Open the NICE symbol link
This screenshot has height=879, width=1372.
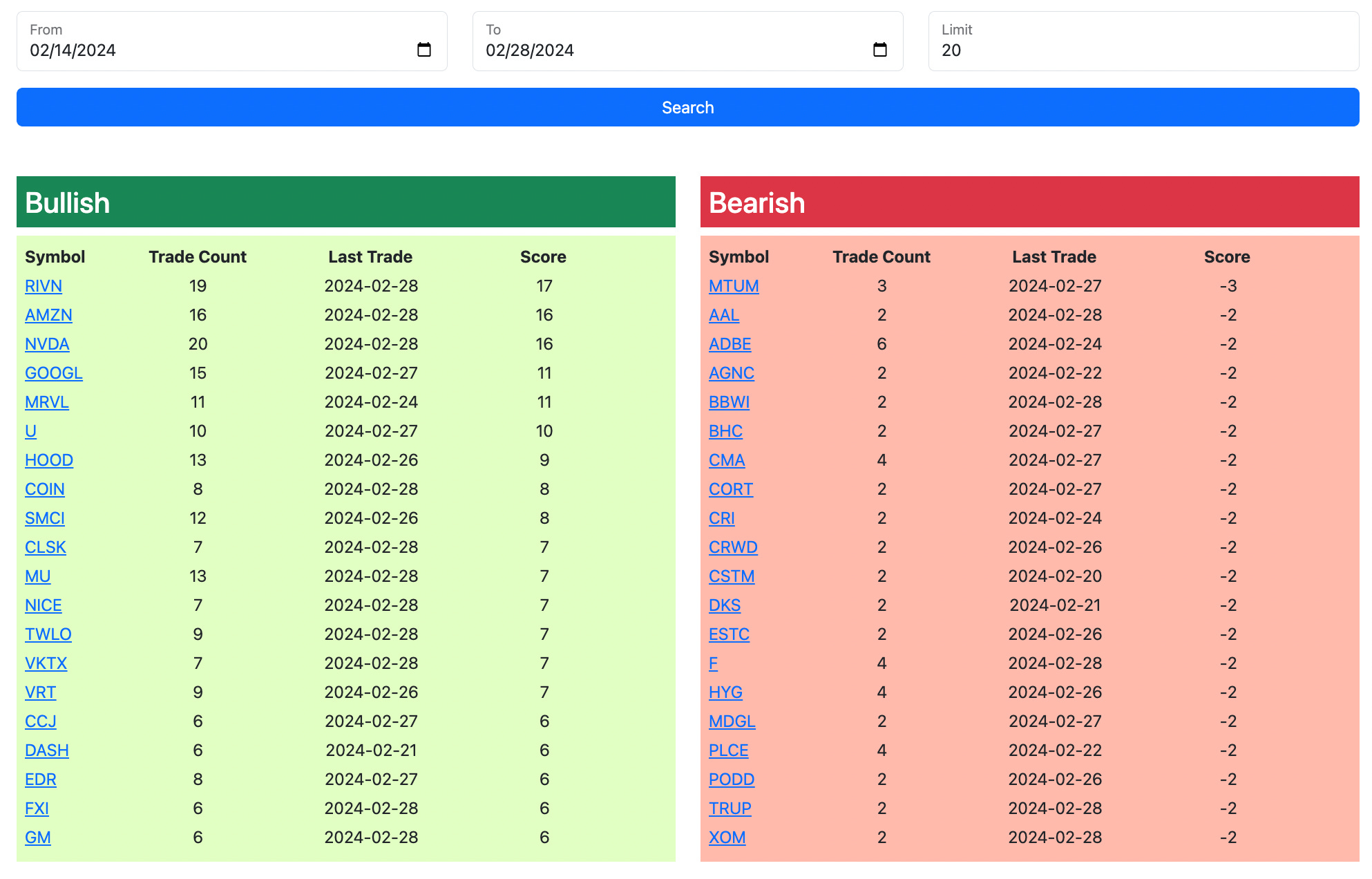[44, 605]
